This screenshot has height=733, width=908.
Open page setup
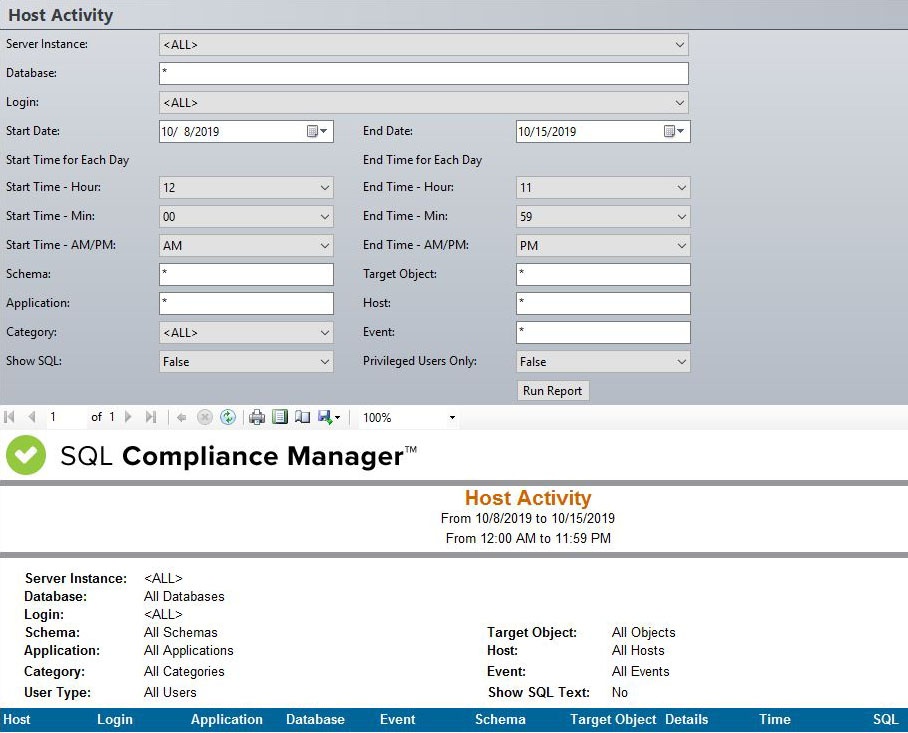tap(302, 417)
